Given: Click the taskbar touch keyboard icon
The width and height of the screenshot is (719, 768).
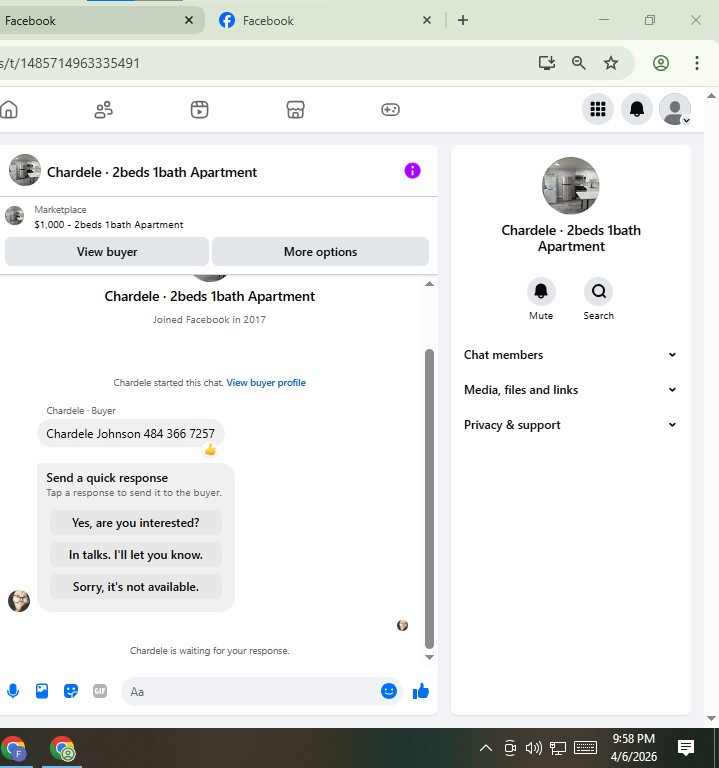Looking at the screenshot, I should click(585, 748).
